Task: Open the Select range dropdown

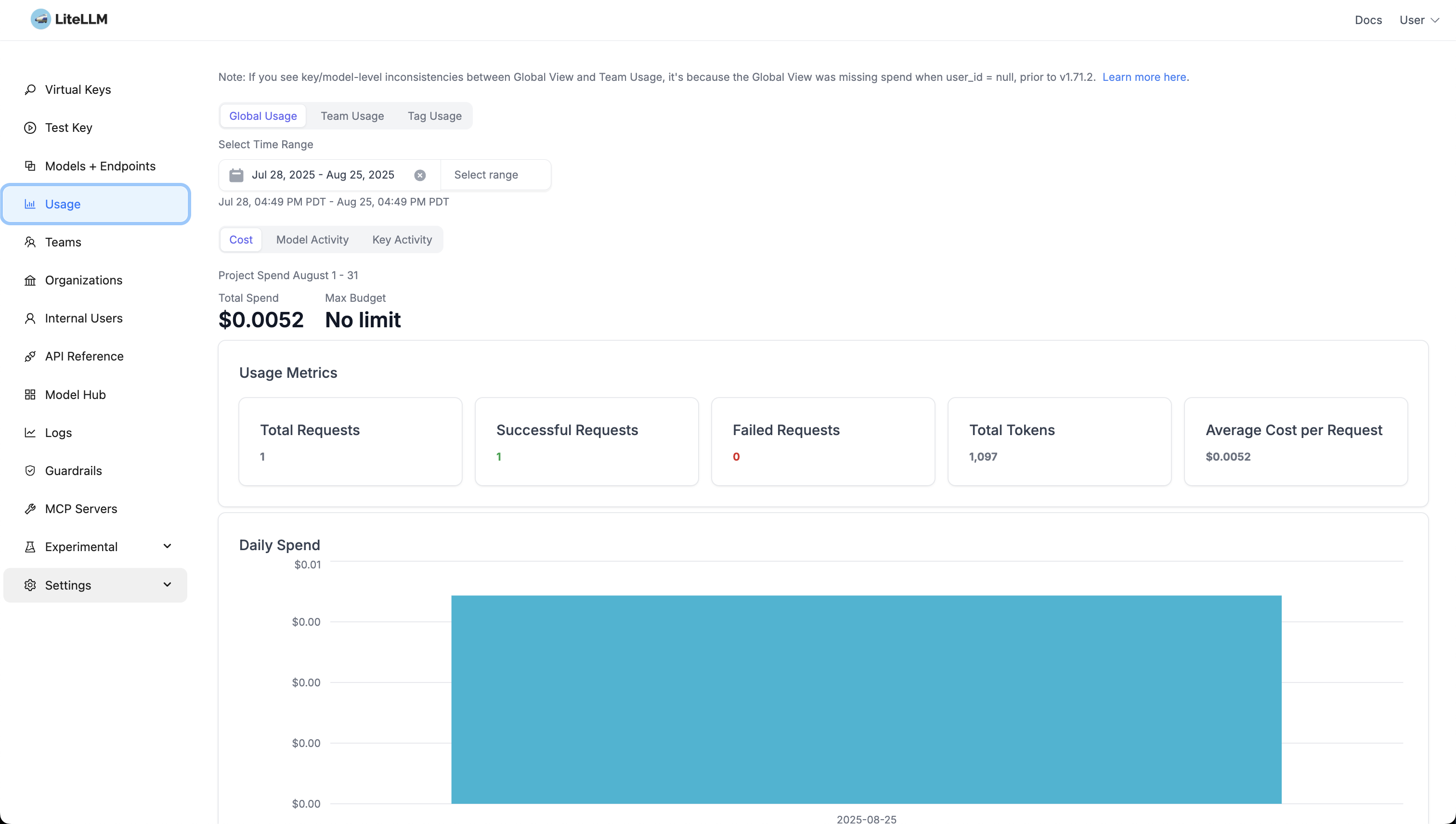Action: pyautogui.click(x=495, y=175)
